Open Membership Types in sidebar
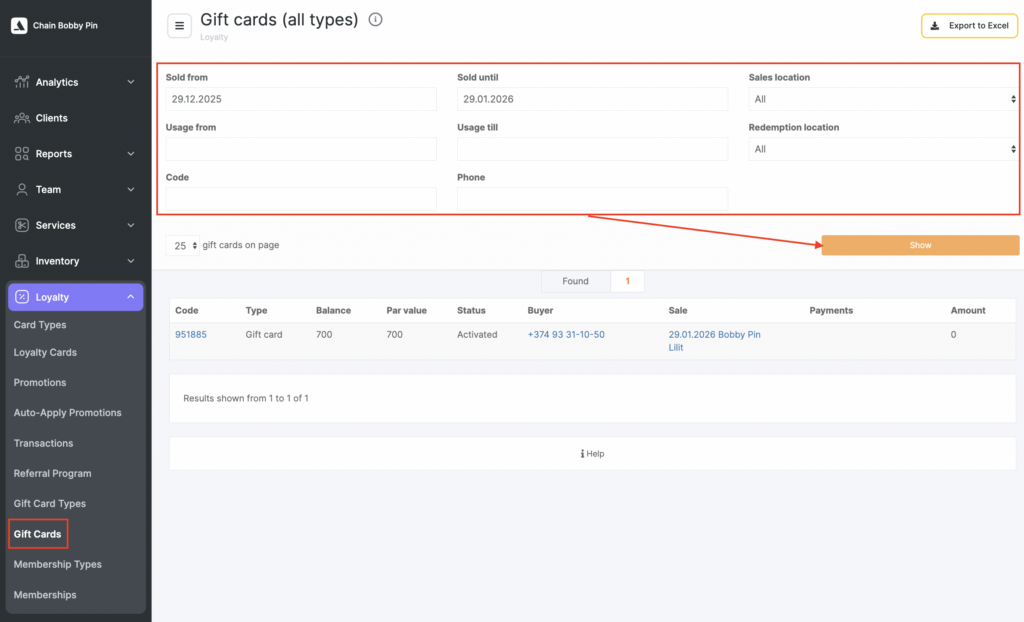Viewport: 1024px width, 622px height. [57, 564]
